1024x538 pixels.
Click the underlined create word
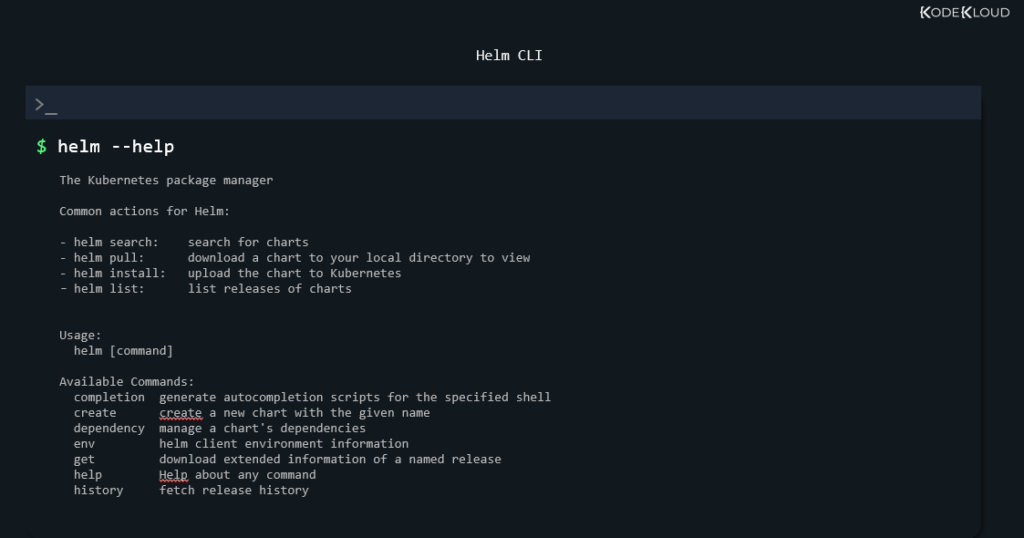tap(180, 413)
